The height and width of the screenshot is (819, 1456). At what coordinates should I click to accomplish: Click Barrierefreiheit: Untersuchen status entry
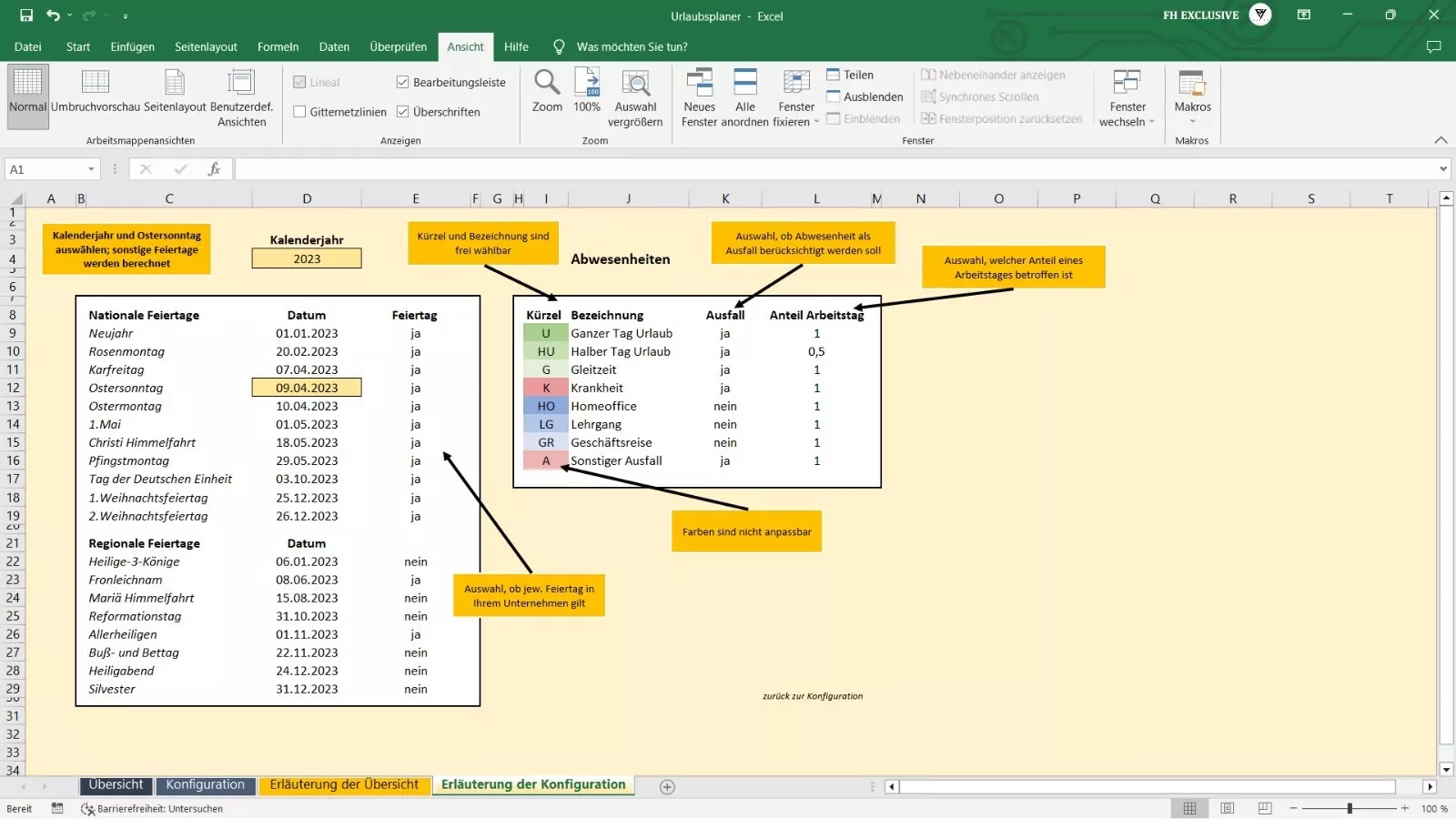coord(152,808)
